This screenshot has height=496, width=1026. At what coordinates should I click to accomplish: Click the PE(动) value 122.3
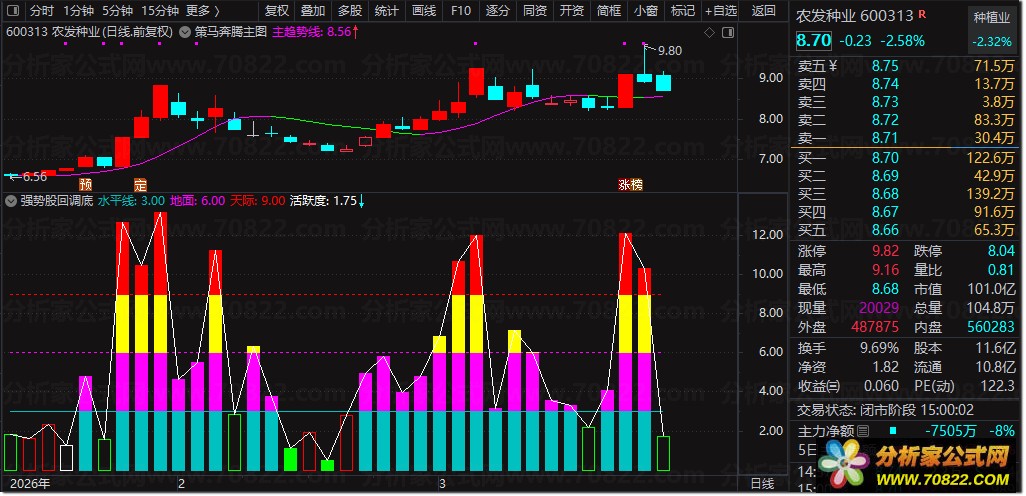(x=997, y=386)
